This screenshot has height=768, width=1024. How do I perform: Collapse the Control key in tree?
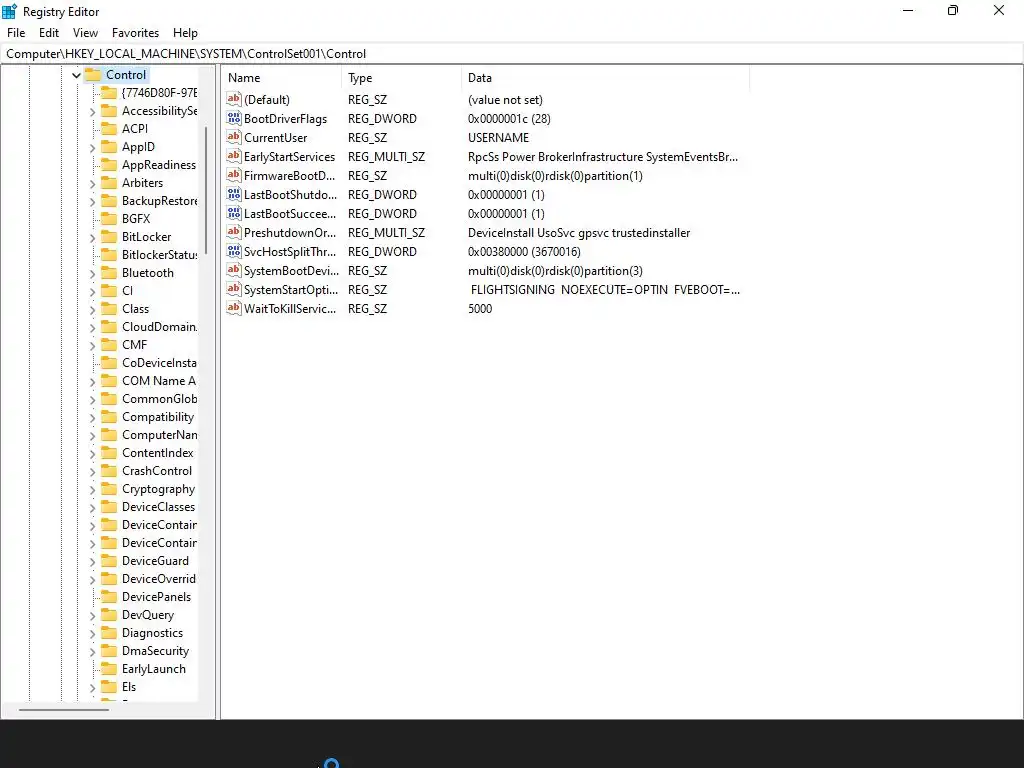click(76, 75)
